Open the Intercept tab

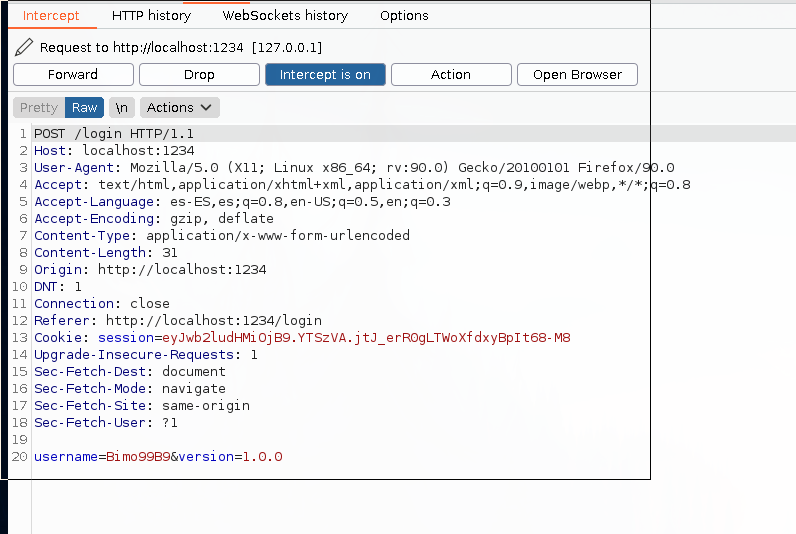[x=51, y=16]
